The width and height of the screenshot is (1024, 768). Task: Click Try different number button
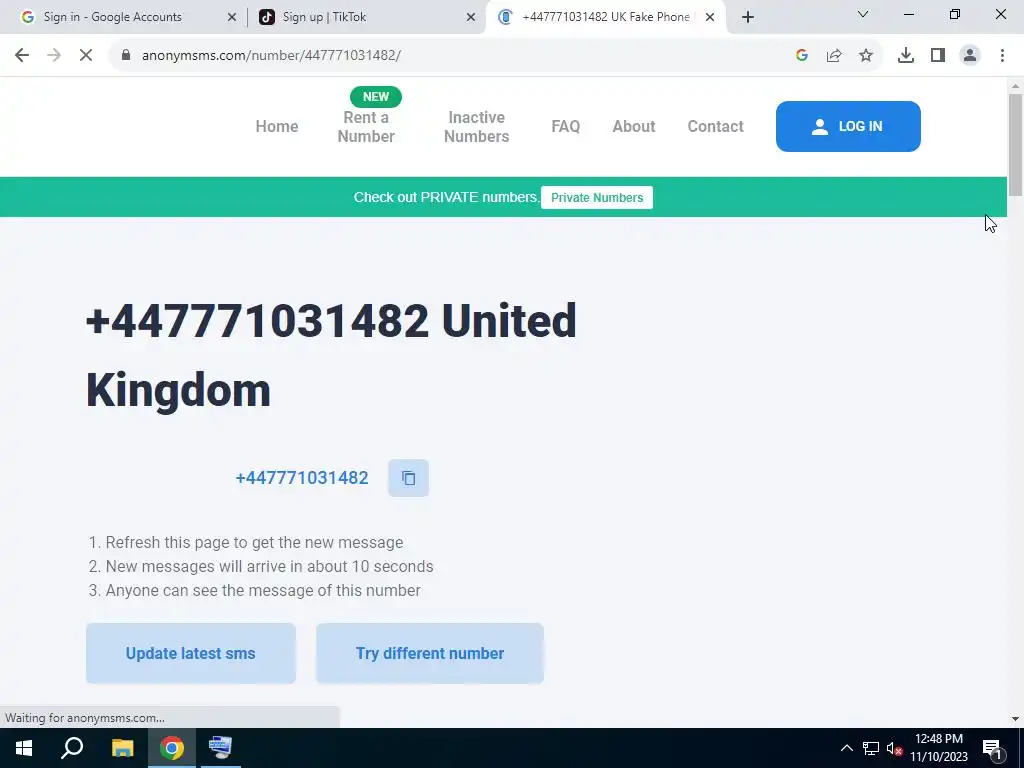coord(430,654)
